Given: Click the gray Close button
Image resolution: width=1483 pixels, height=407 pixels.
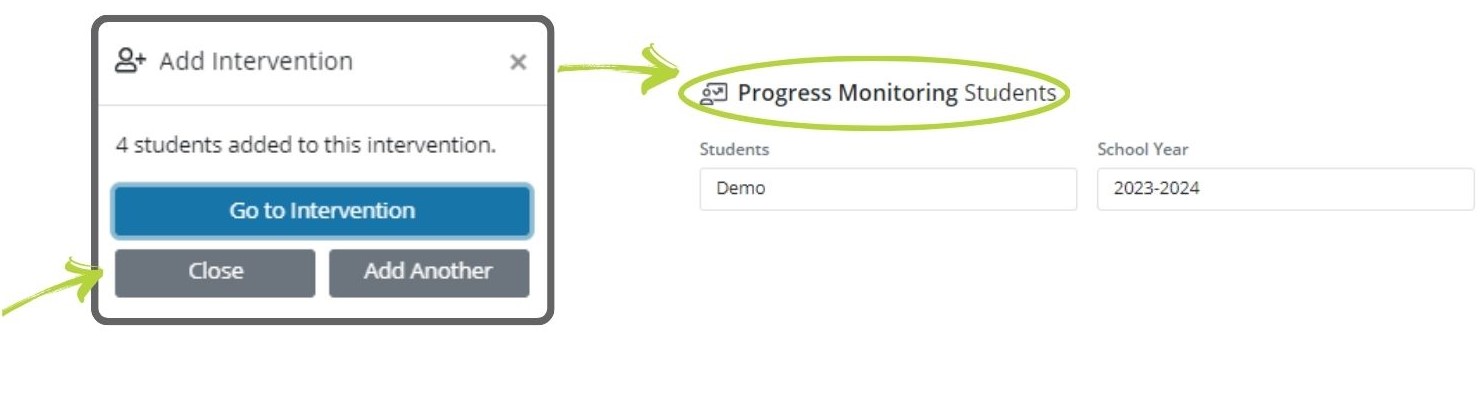Looking at the screenshot, I should click(215, 272).
